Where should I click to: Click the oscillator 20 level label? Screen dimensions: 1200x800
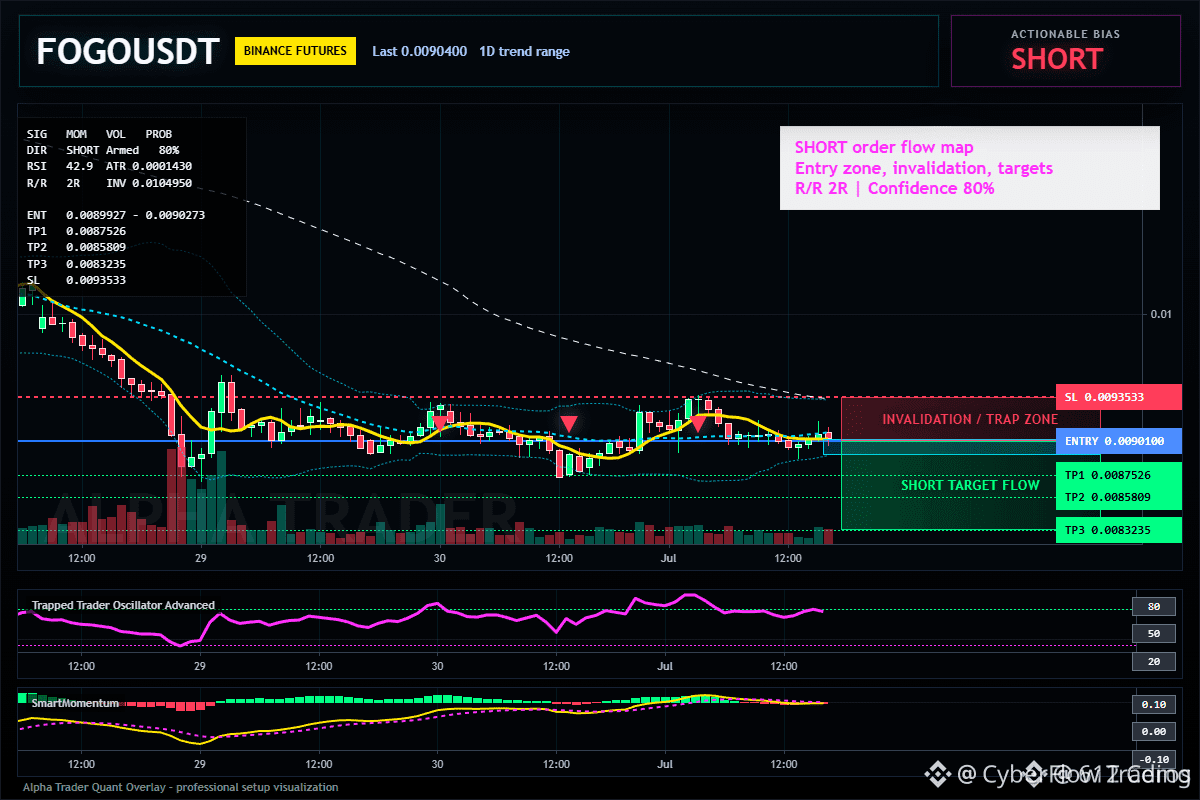(x=1152, y=661)
